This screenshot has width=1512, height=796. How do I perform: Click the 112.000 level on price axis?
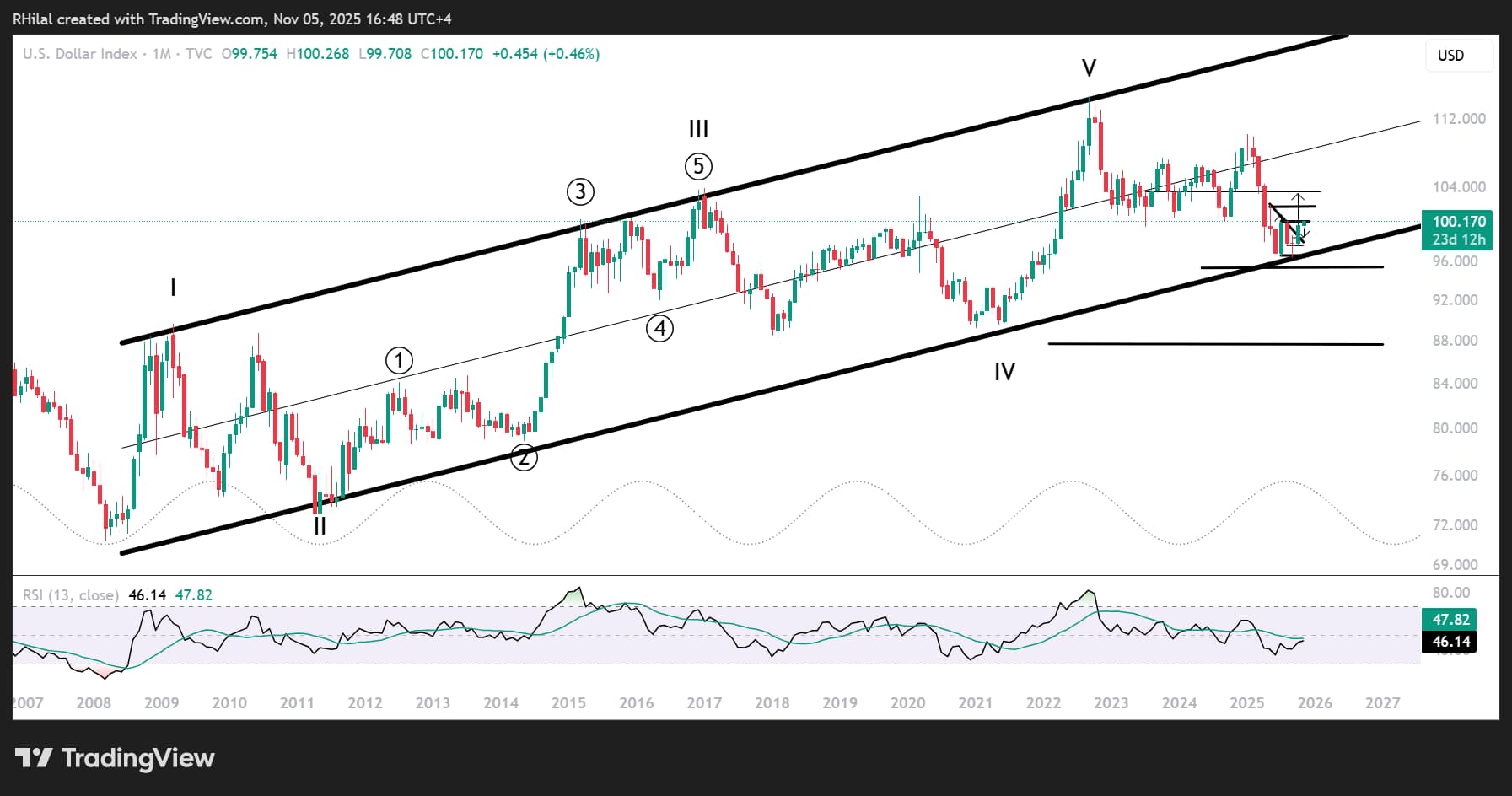1459,119
